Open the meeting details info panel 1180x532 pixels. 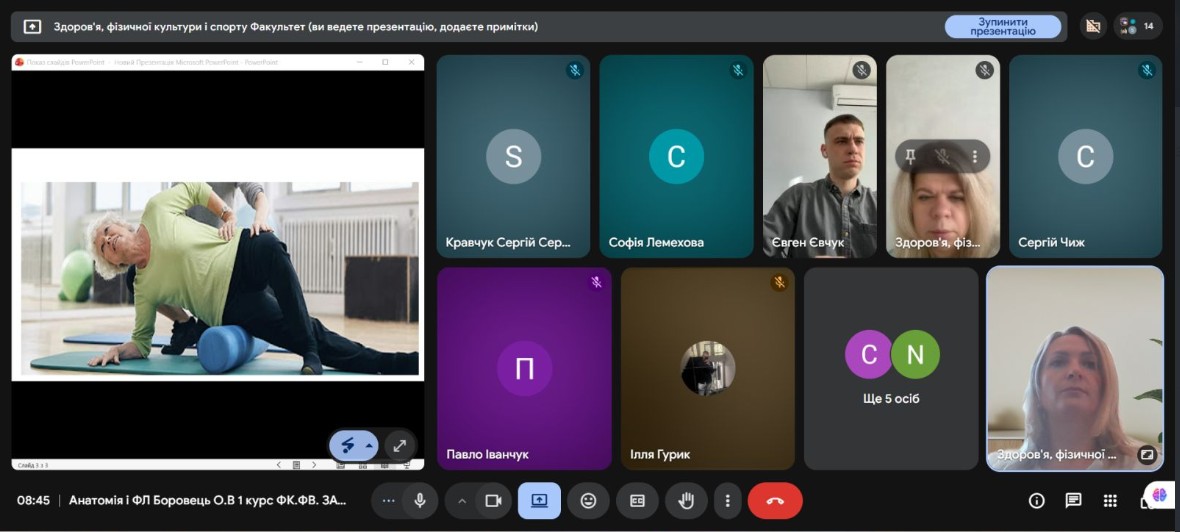pos(1037,501)
